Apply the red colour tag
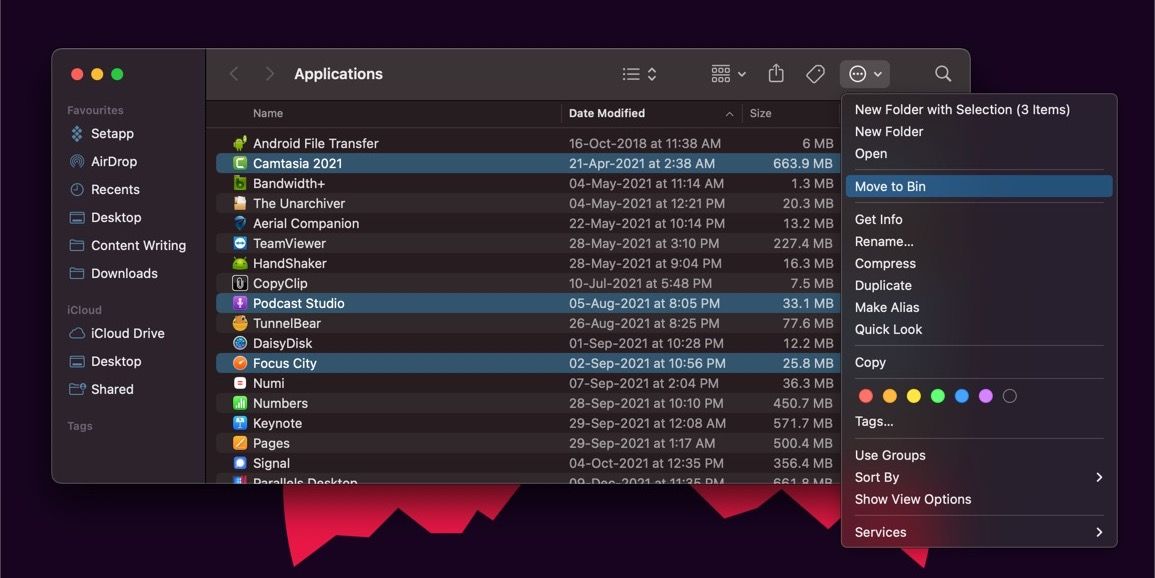The width and height of the screenshot is (1155, 578). 866,396
